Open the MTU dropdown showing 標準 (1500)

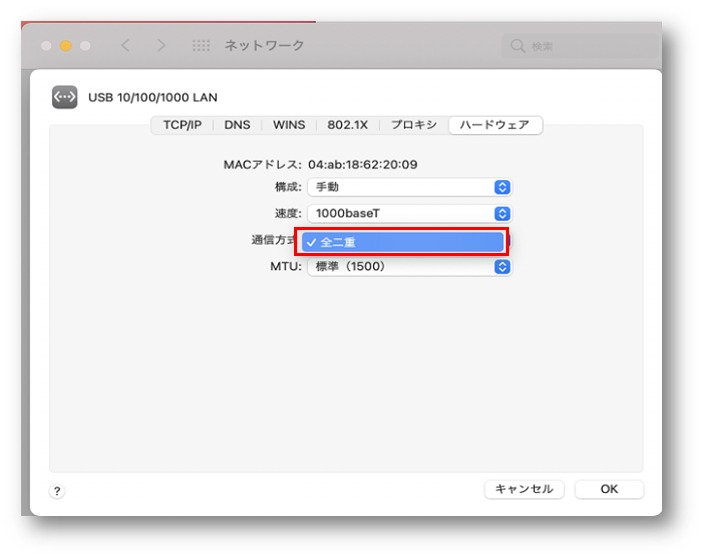(x=409, y=267)
